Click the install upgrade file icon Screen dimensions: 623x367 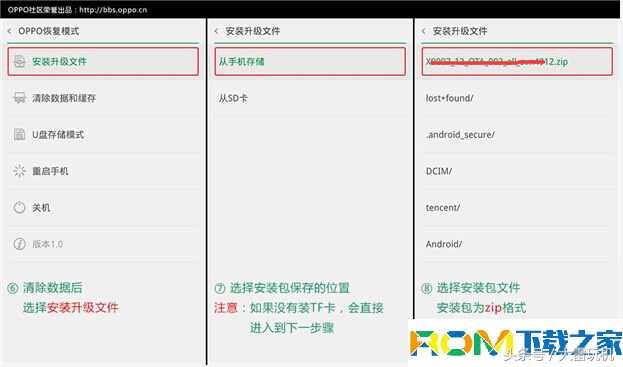tap(19, 62)
